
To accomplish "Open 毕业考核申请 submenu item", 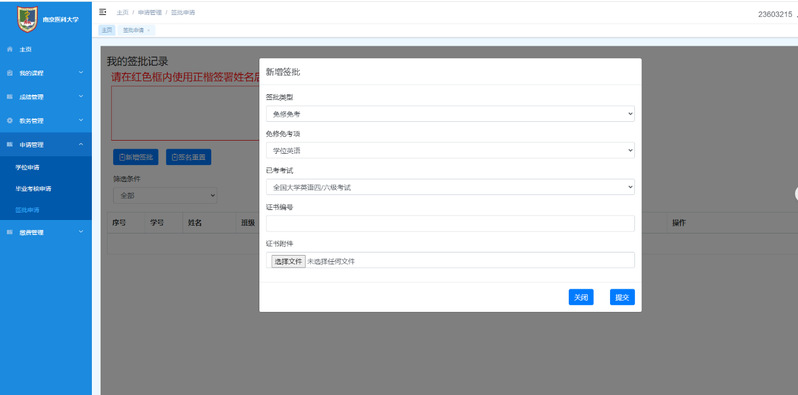I will point(33,189).
